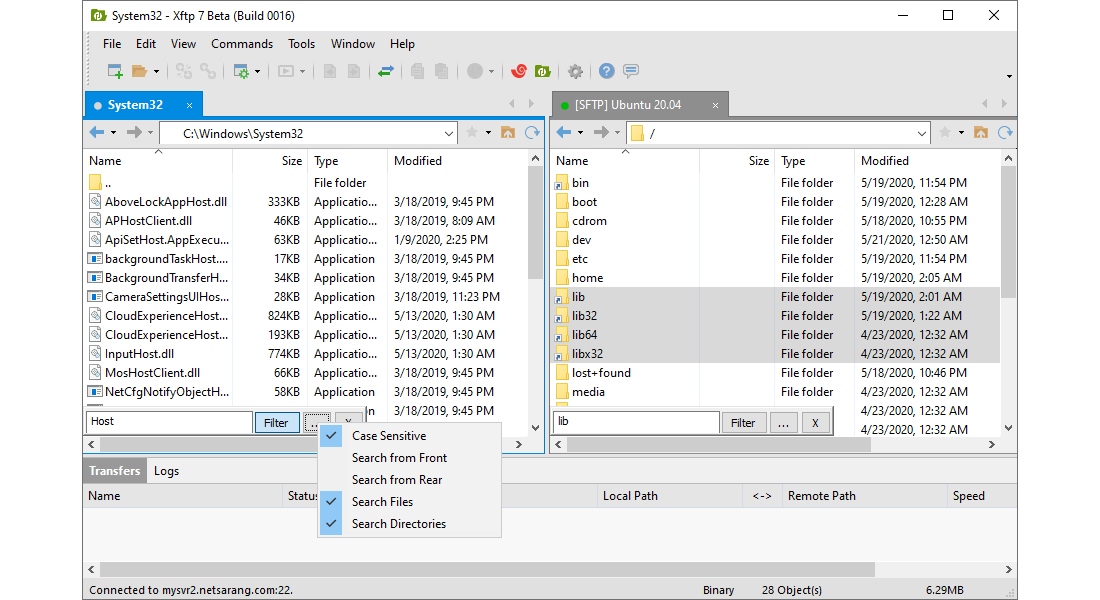Go forward in the local System32 pane
This screenshot has height=600, width=1100.
[134, 133]
